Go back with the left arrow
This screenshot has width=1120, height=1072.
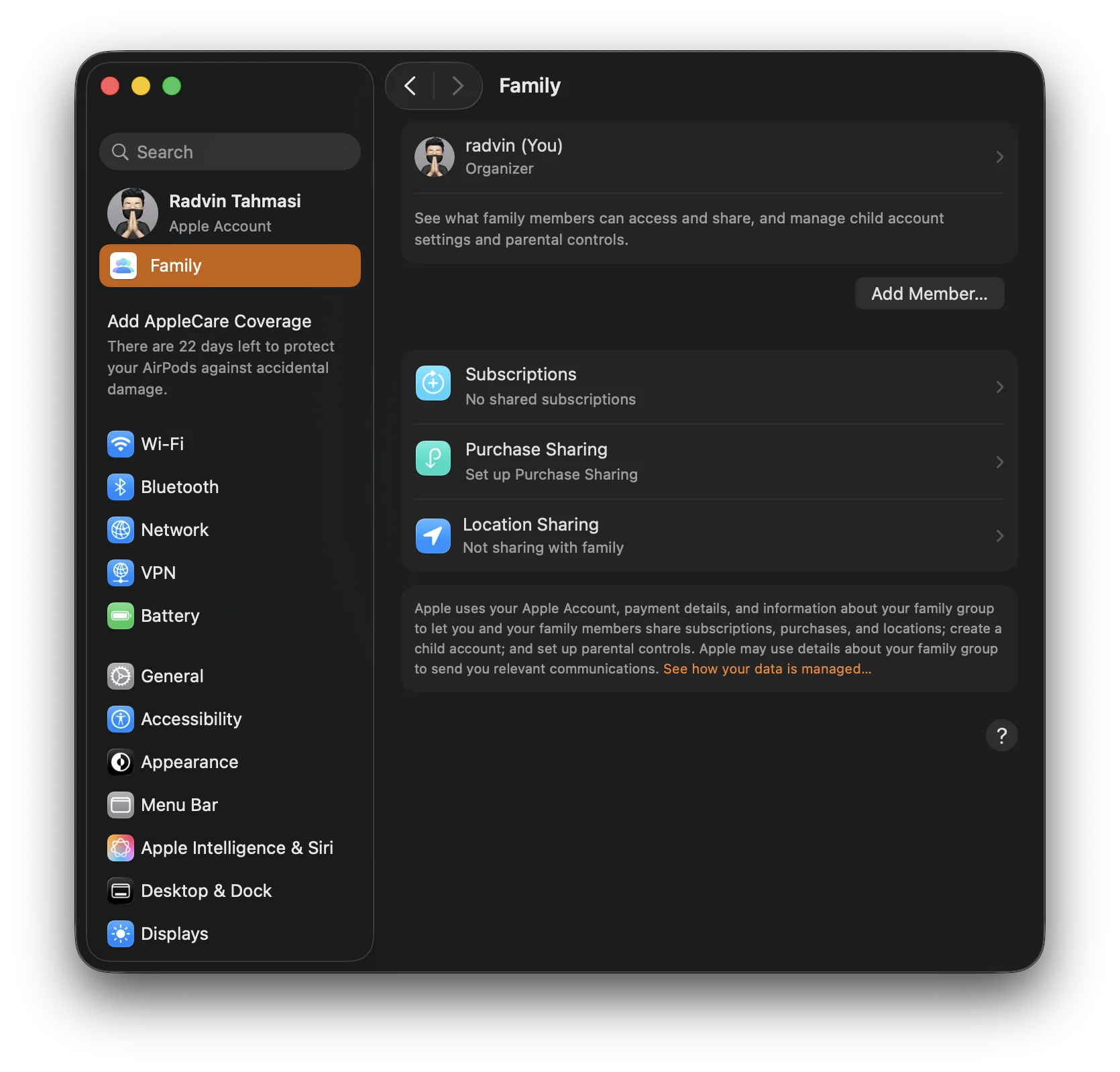pyautogui.click(x=410, y=86)
